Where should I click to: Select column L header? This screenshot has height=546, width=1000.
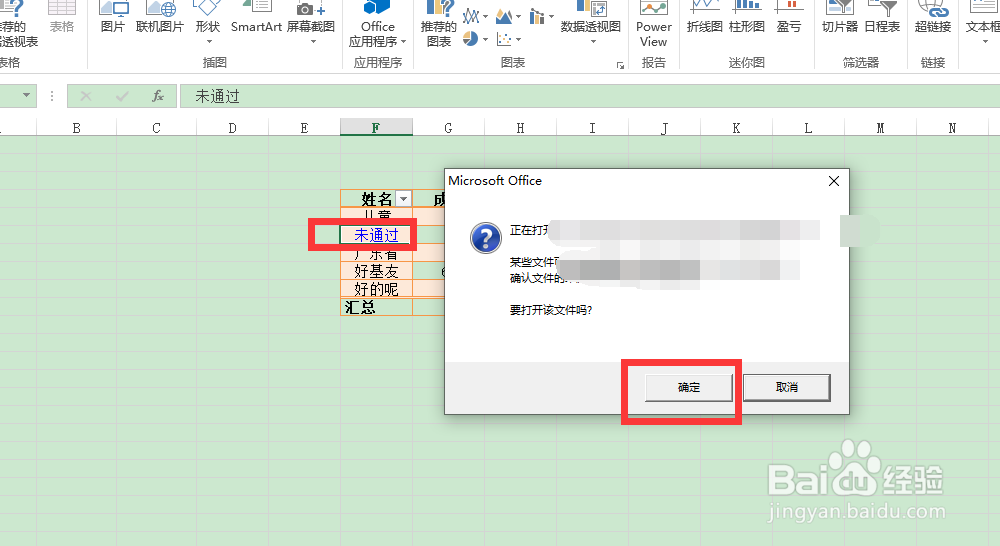tap(809, 128)
